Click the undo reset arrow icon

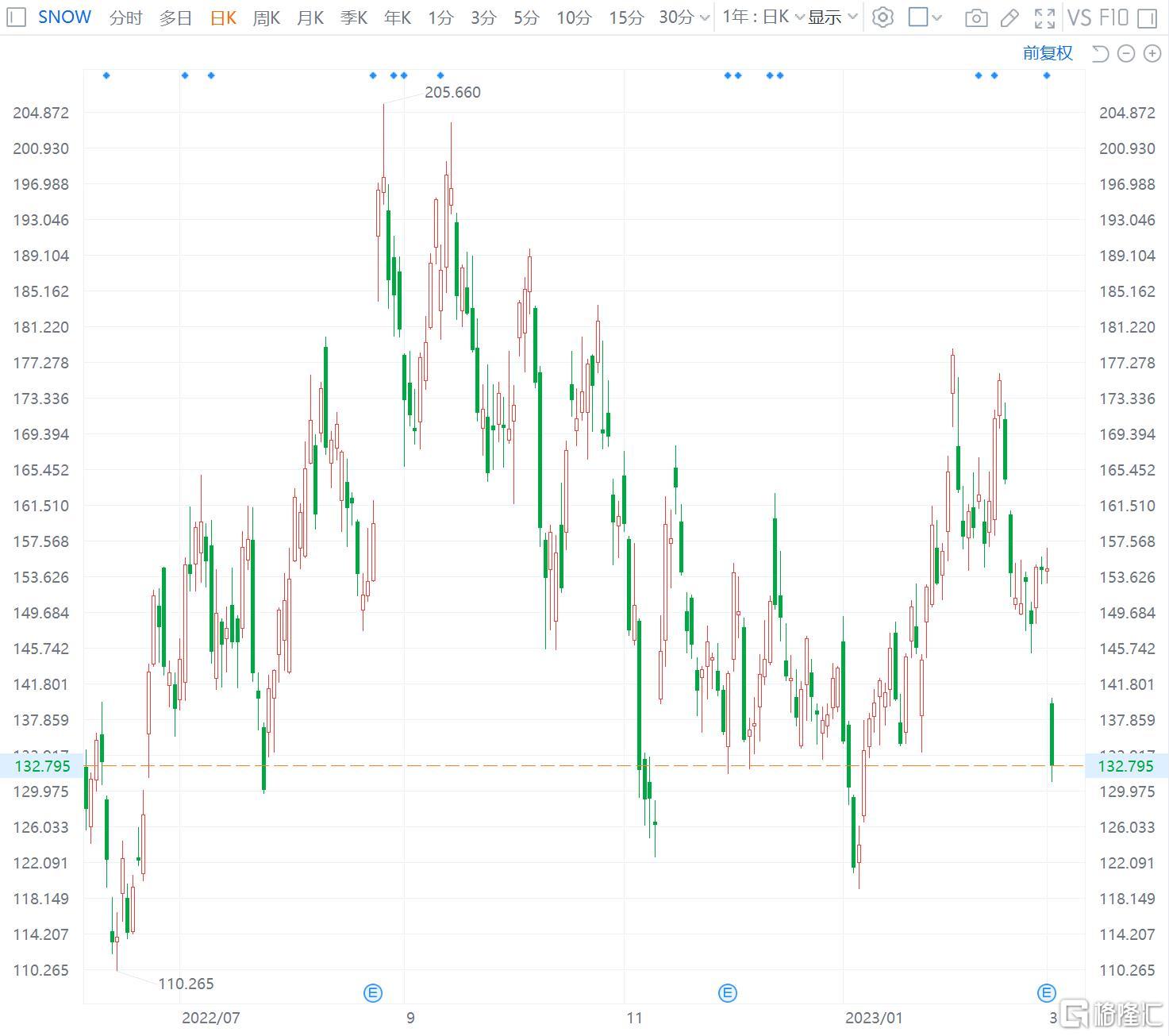(1100, 53)
